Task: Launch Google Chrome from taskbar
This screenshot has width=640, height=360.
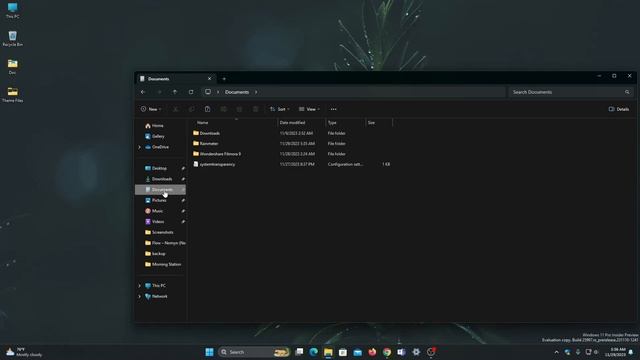Action: 387,352
